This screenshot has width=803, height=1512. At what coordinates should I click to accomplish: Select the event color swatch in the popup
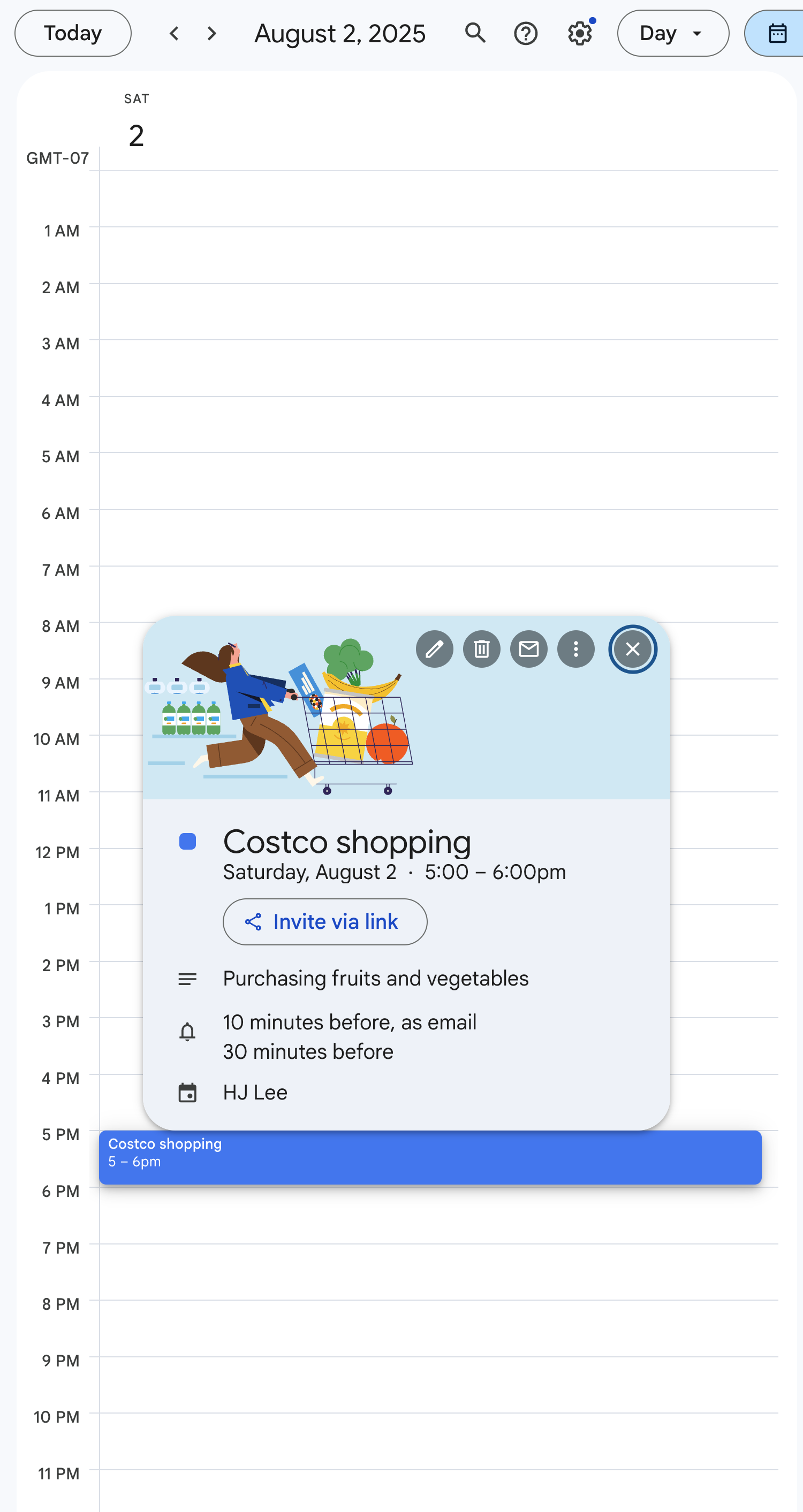pos(187,841)
